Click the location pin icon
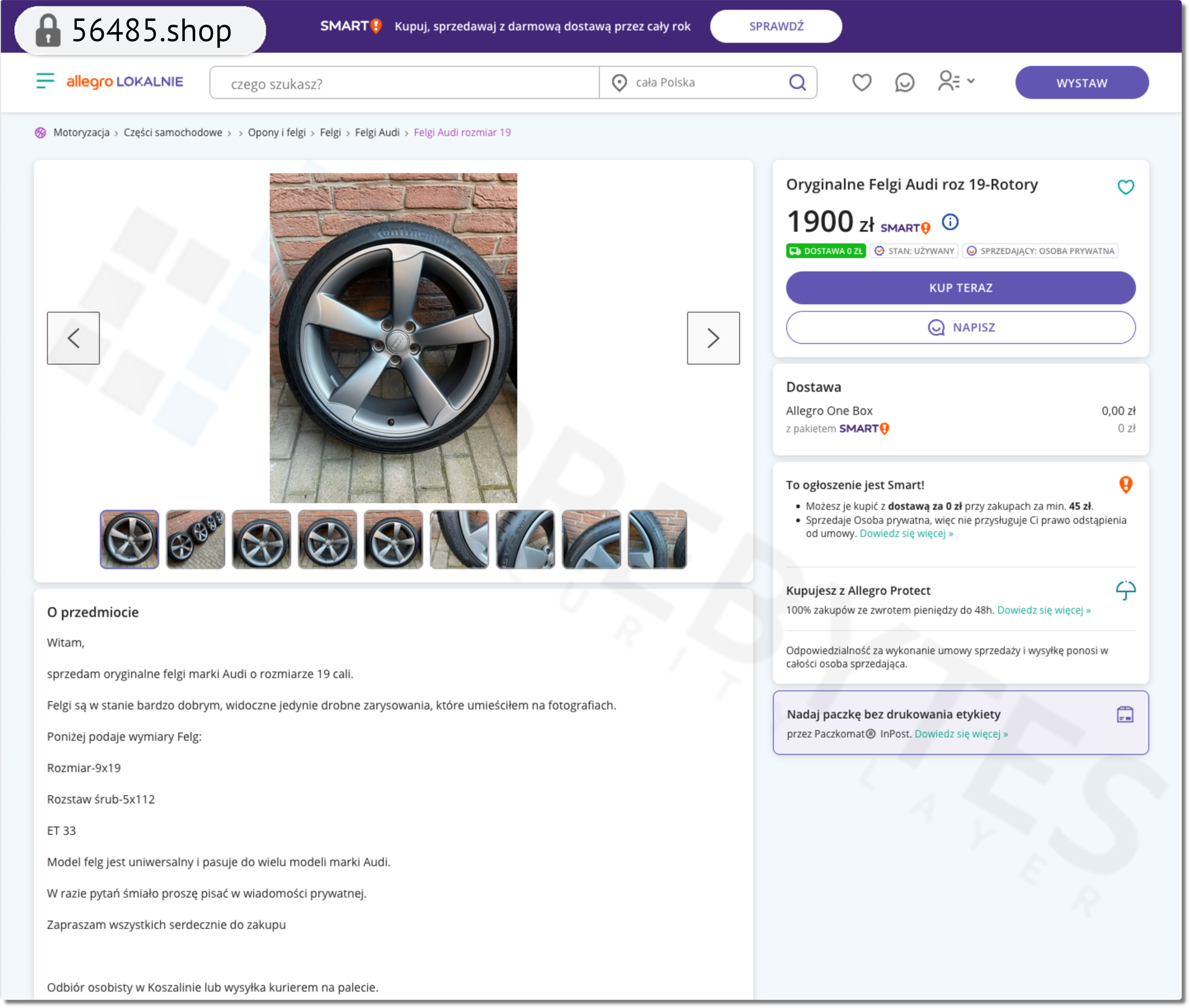 point(619,83)
